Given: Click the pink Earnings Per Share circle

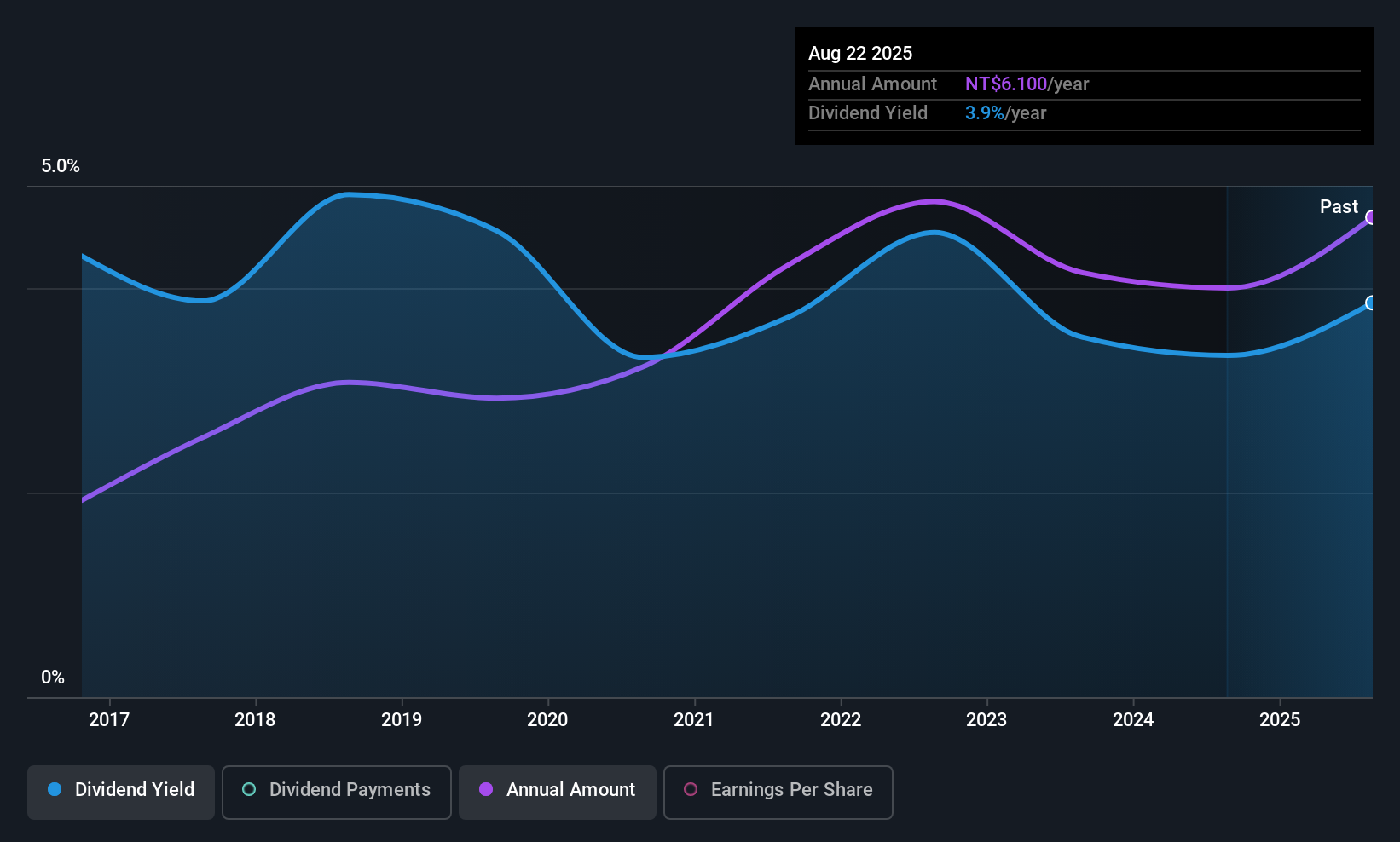Looking at the screenshot, I should 691,789.
